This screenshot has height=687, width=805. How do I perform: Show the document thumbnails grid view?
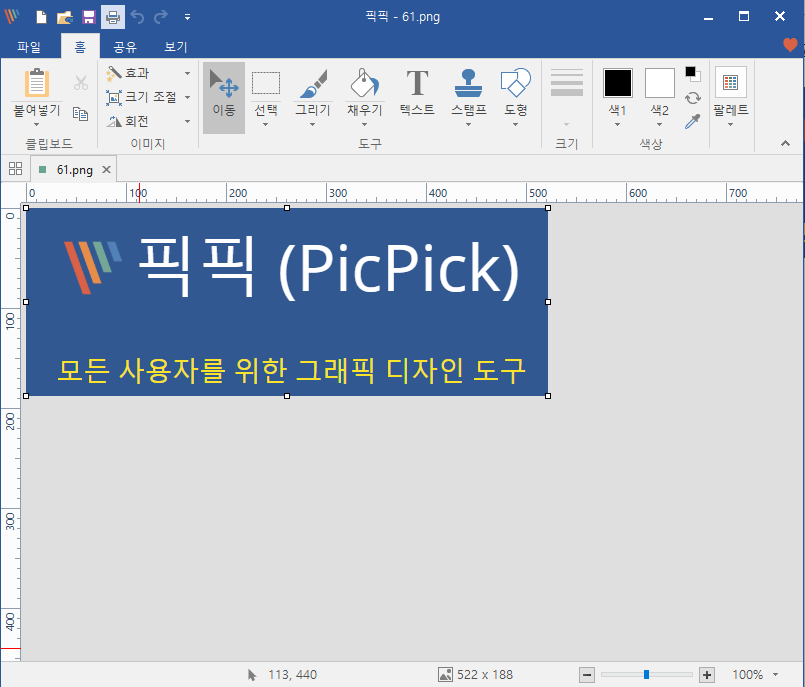[15, 168]
